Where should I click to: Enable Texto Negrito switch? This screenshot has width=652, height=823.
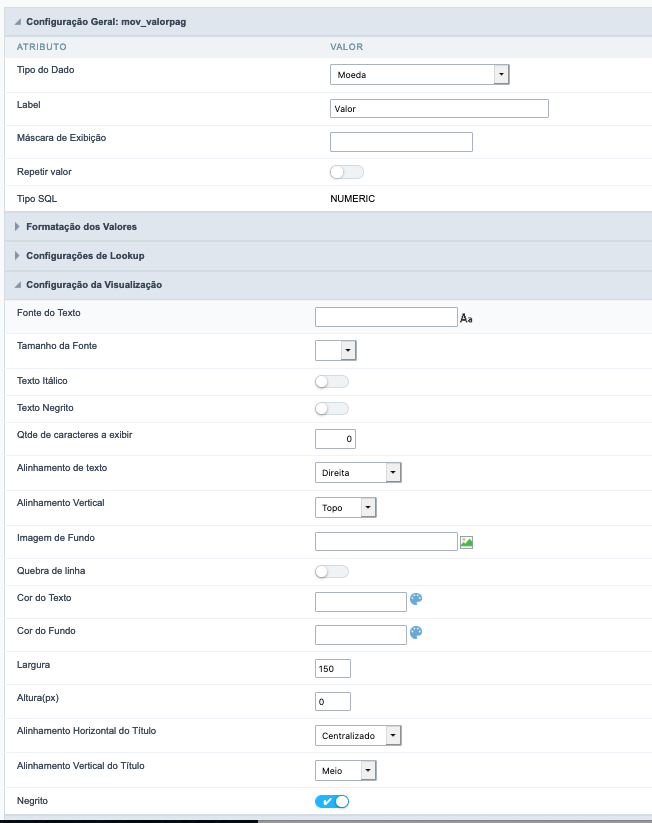(331, 408)
